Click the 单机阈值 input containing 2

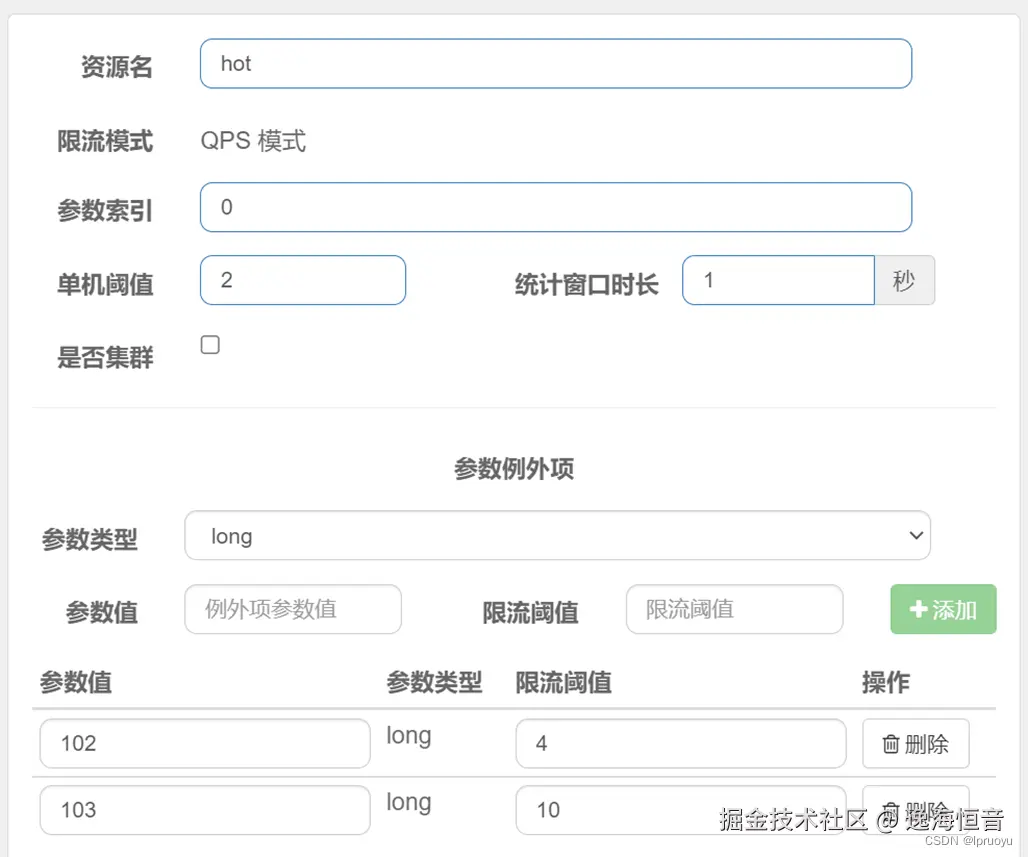coord(302,280)
